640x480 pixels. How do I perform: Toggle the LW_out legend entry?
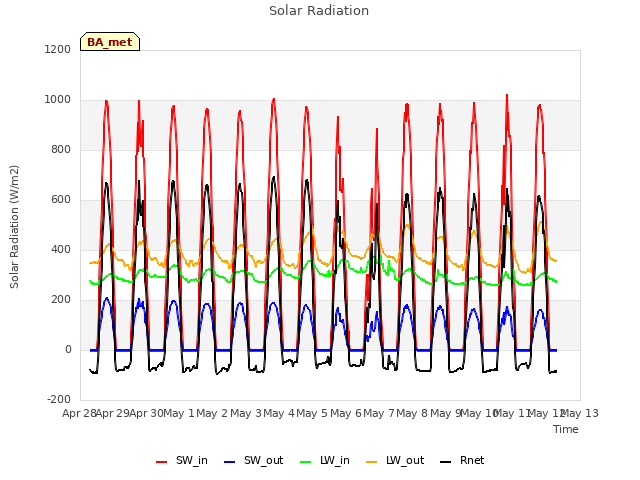point(396,461)
